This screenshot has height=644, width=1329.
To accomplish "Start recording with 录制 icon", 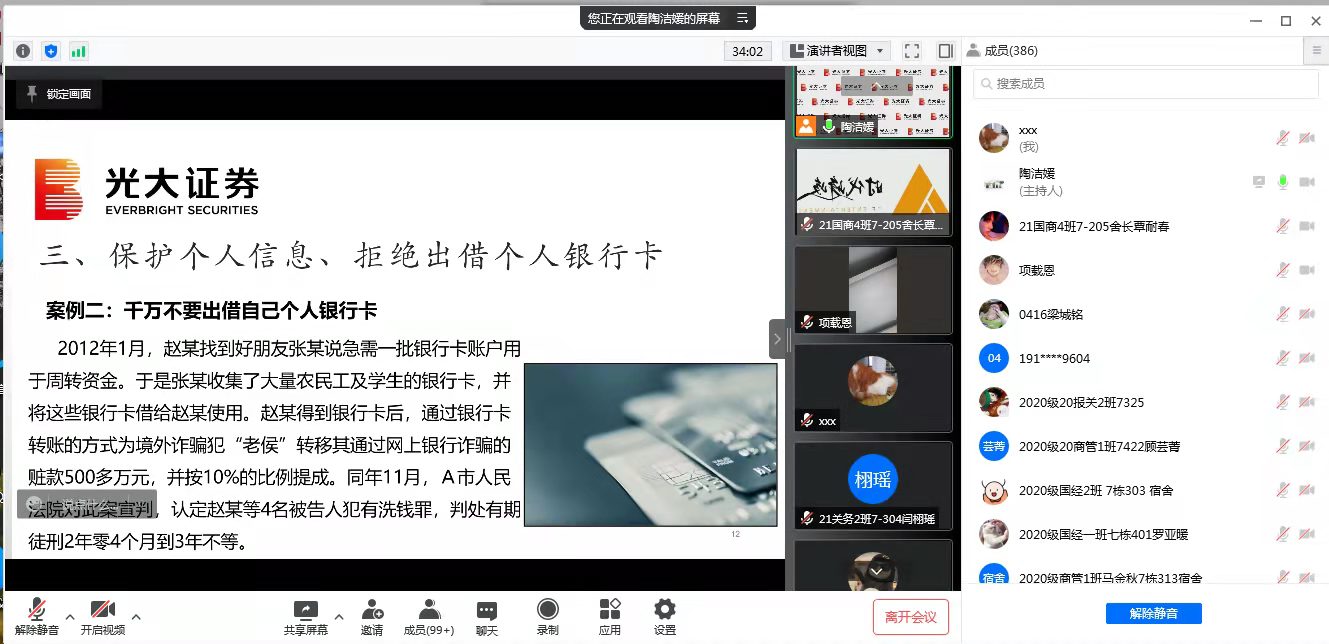I will pyautogui.click(x=547, y=610).
